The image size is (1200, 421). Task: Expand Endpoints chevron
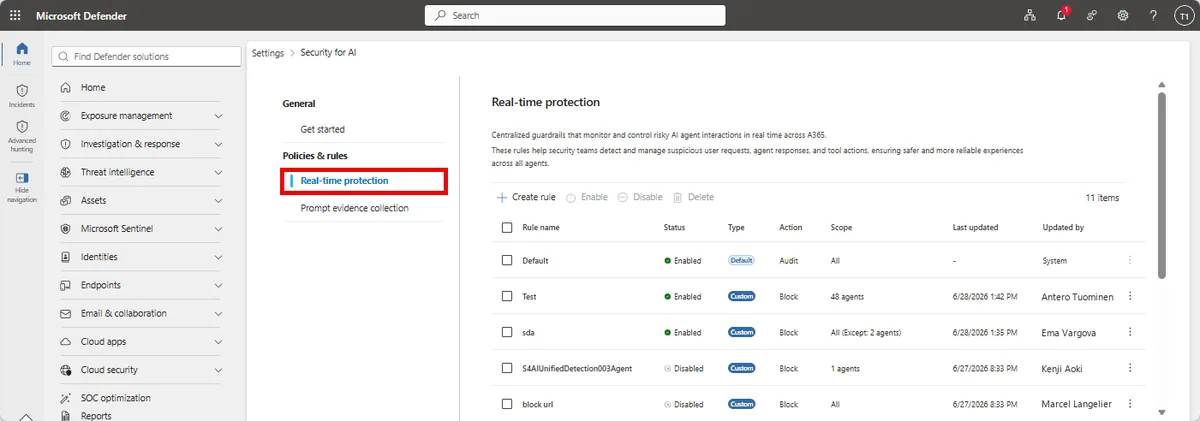tap(219, 285)
